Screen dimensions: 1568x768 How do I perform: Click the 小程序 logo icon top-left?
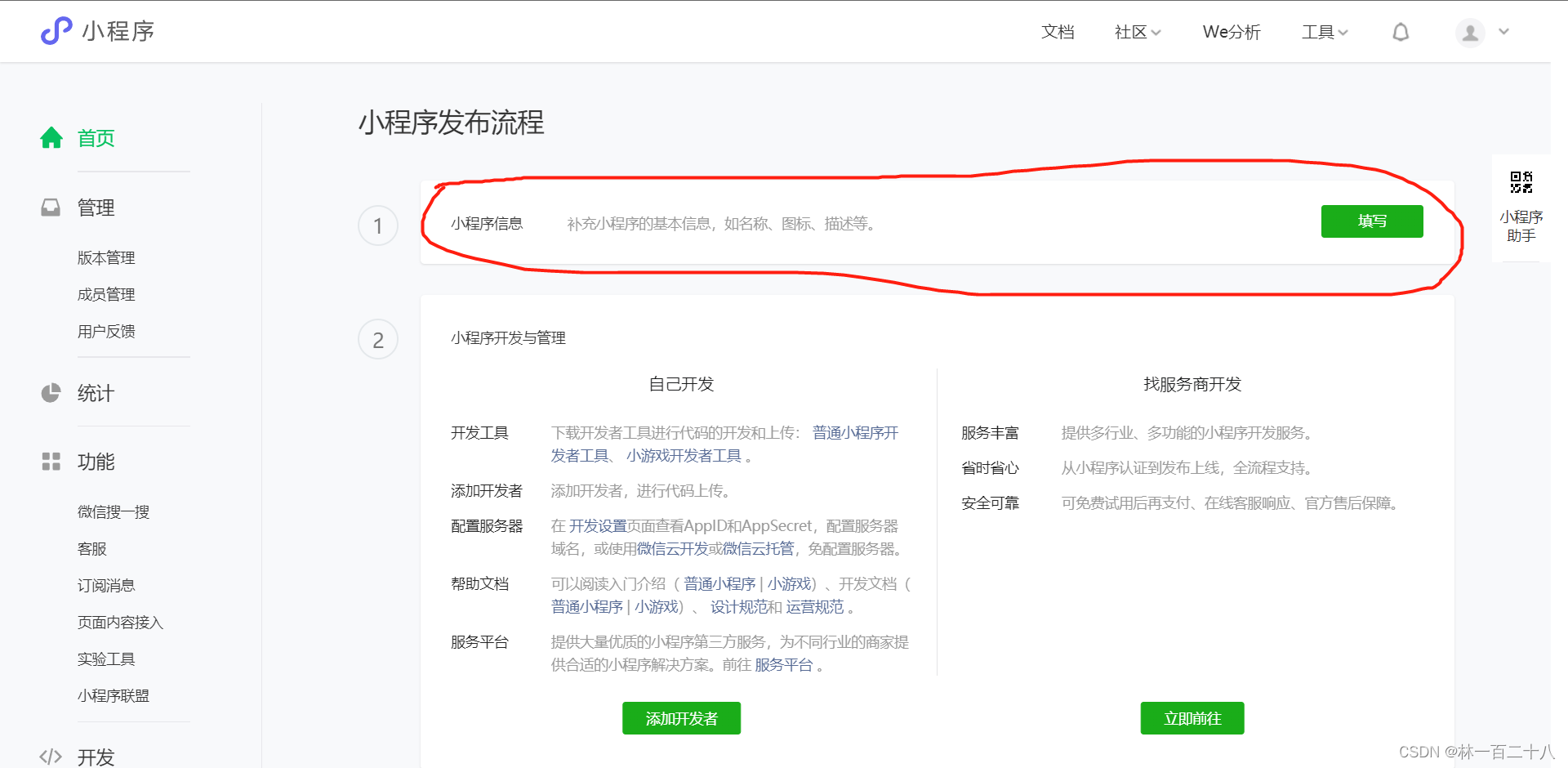(x=55, y=31)
